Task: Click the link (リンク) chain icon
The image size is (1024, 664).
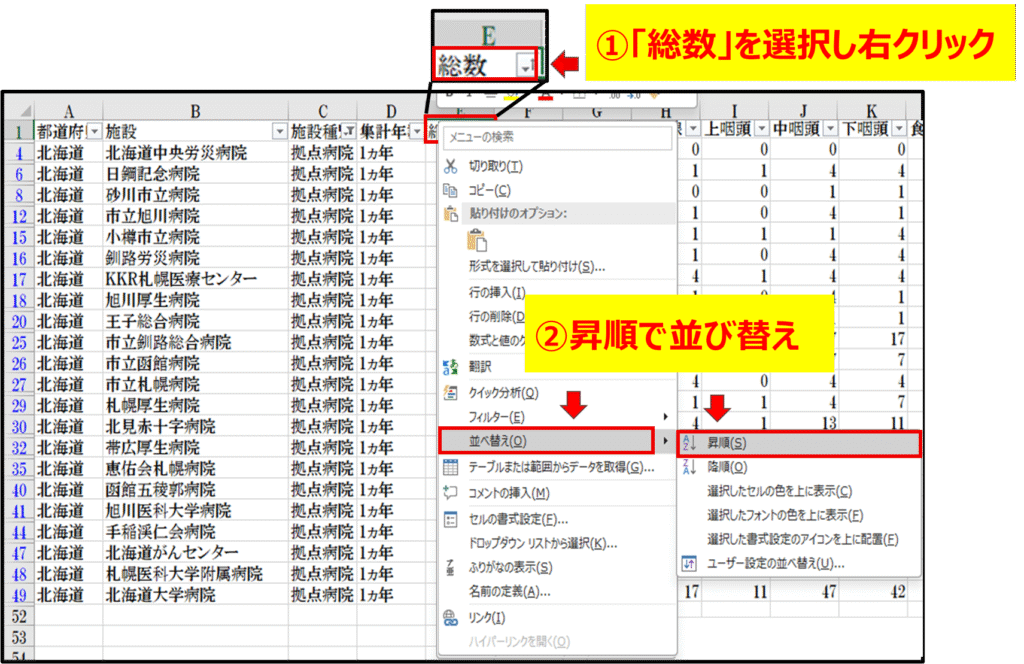Action: (451, 618)
